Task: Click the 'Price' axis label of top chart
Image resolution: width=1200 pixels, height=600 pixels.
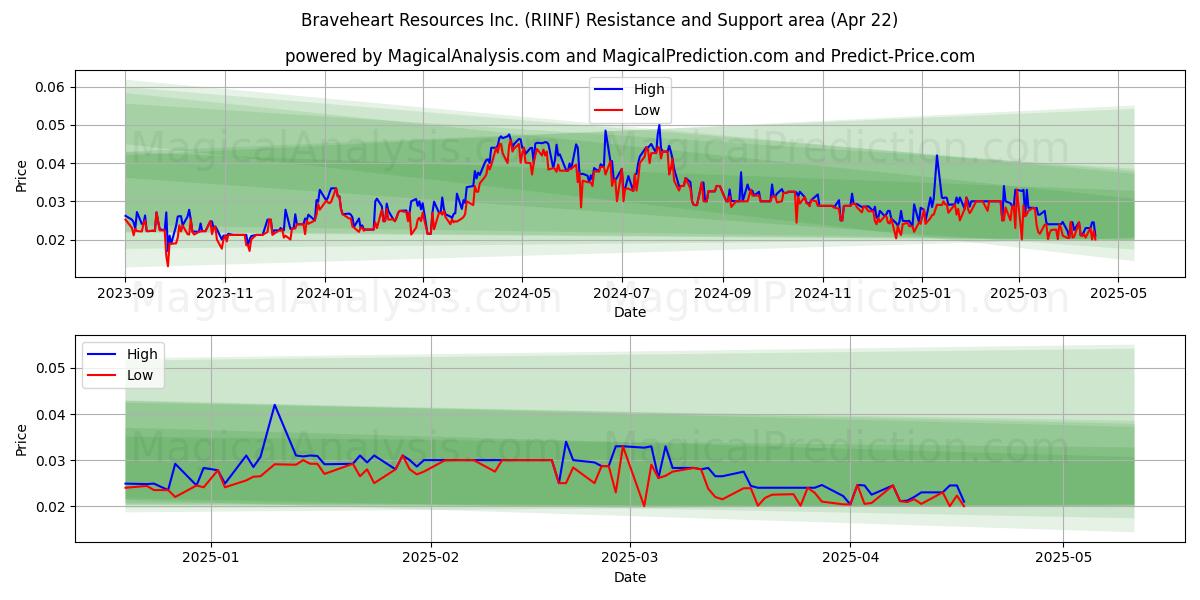Action: 22,174
